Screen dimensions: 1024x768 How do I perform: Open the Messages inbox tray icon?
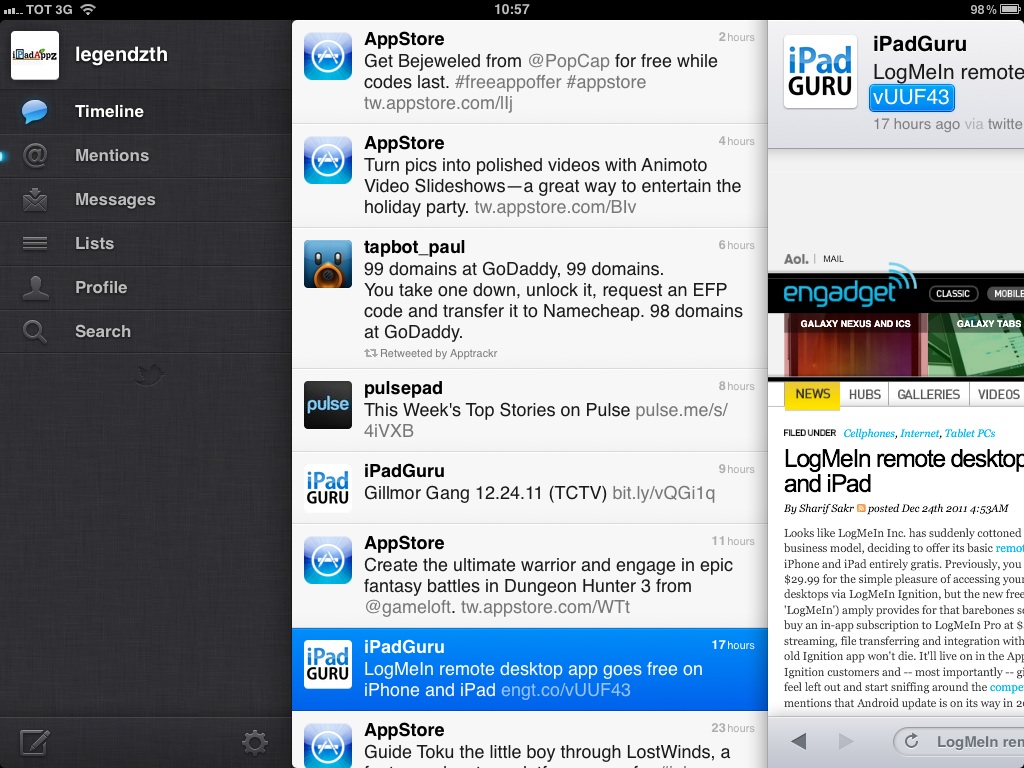point(35,199)
